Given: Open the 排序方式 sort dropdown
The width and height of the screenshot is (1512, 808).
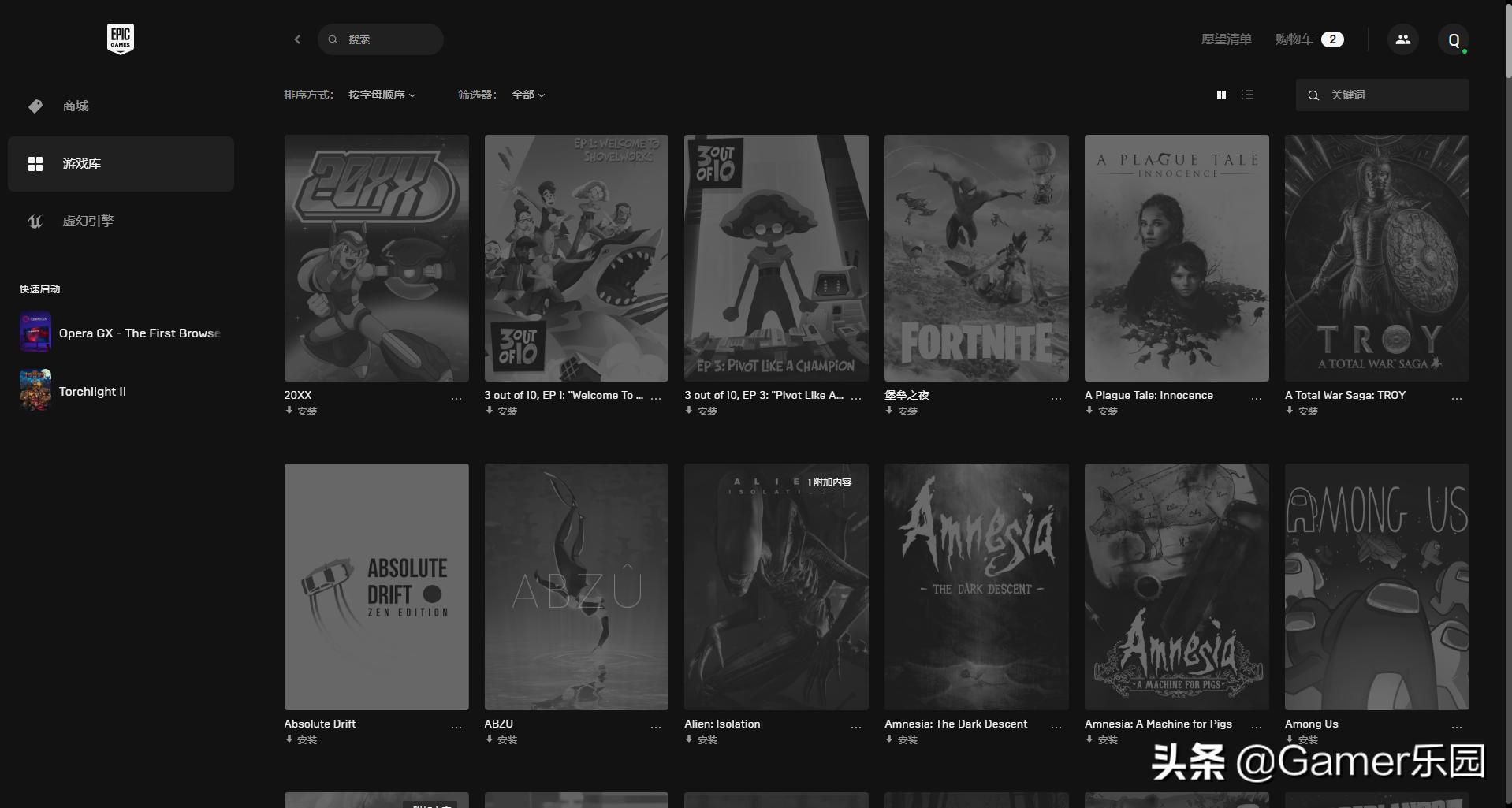Looking at the screenshot, I should (382, 95).
